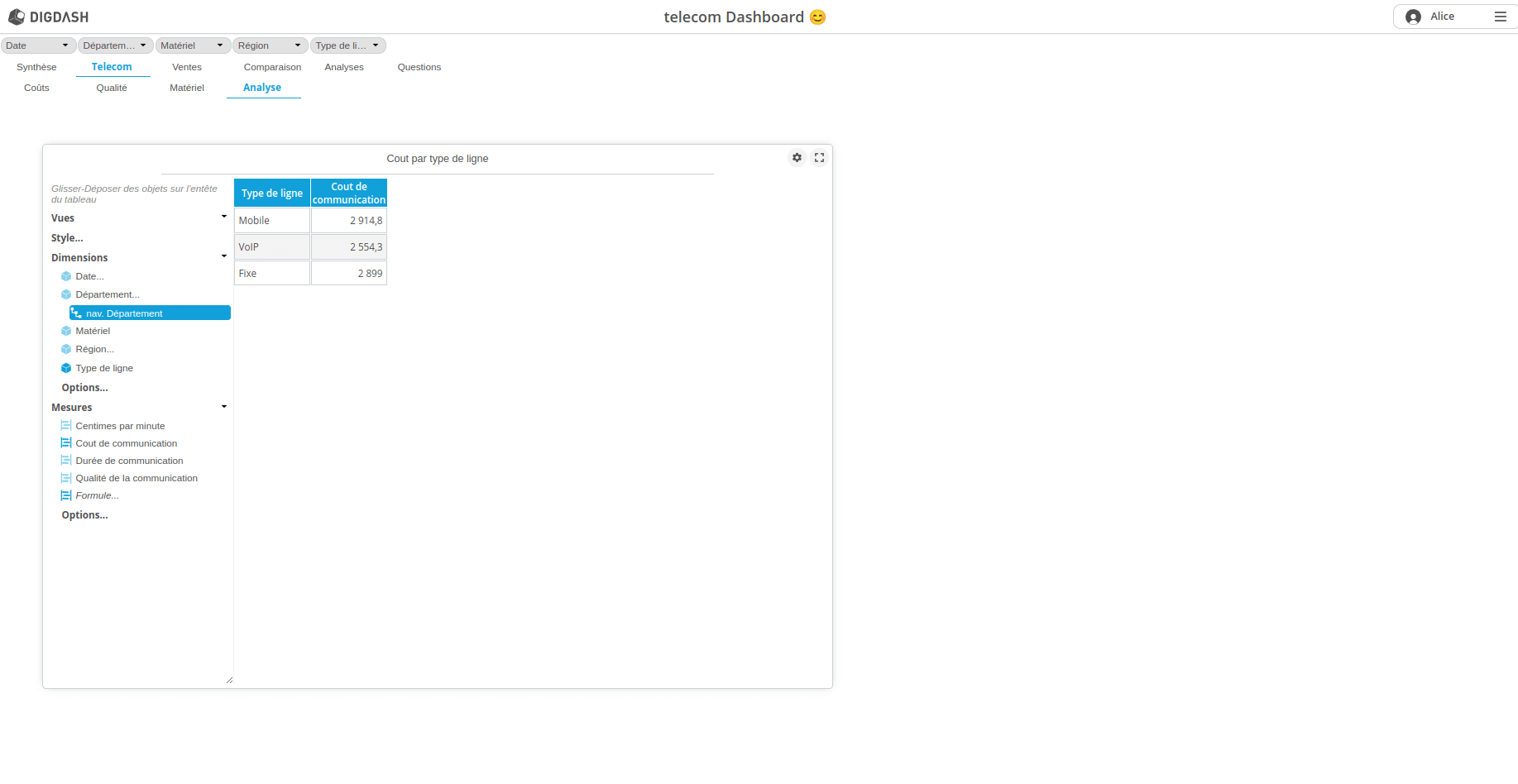Click the cube icon beside Date...
Viewport: 1518px width, 784px height.
tap(66, 276)
